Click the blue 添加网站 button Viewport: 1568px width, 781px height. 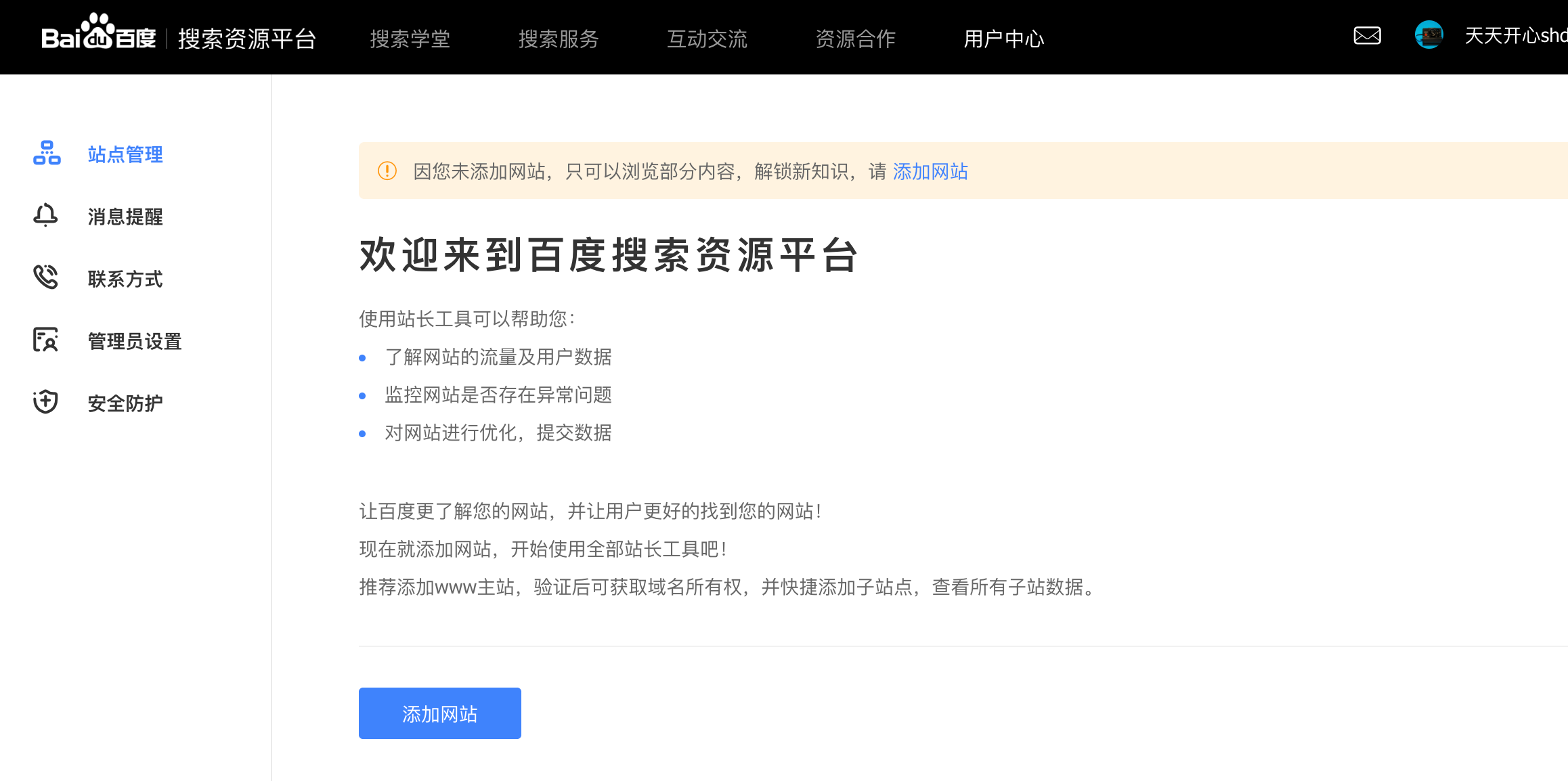coord(440,713)
